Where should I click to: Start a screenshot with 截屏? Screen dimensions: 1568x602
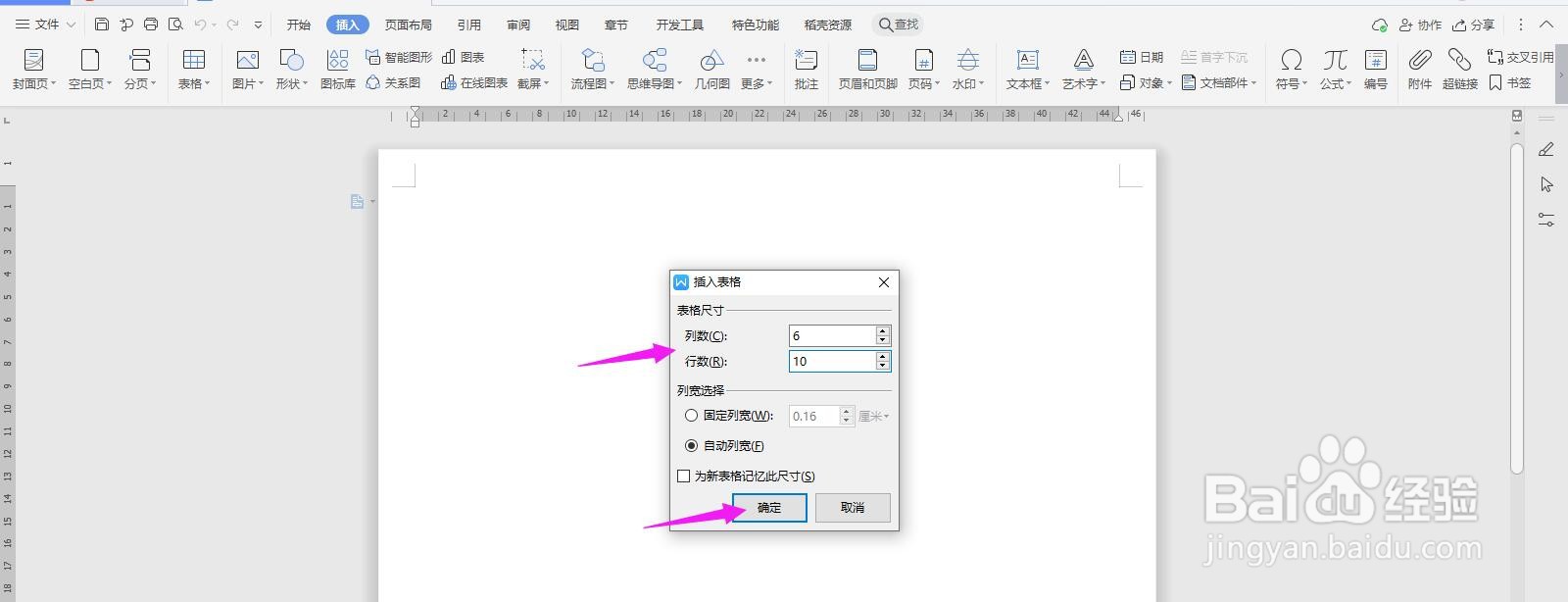click(533, 70)
